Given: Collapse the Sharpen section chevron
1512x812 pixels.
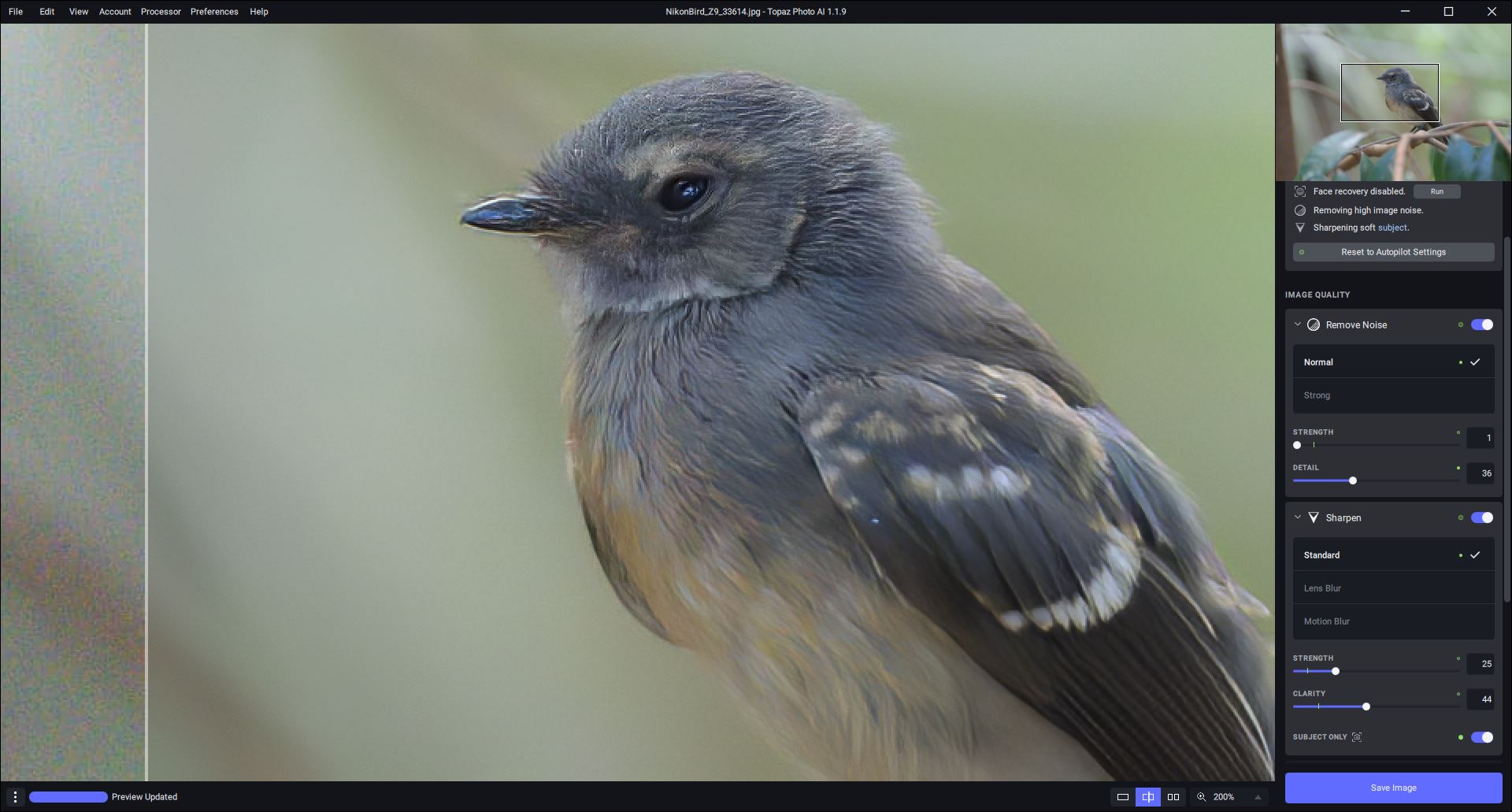Looking at the screenshot, I should pos(1298,517).
